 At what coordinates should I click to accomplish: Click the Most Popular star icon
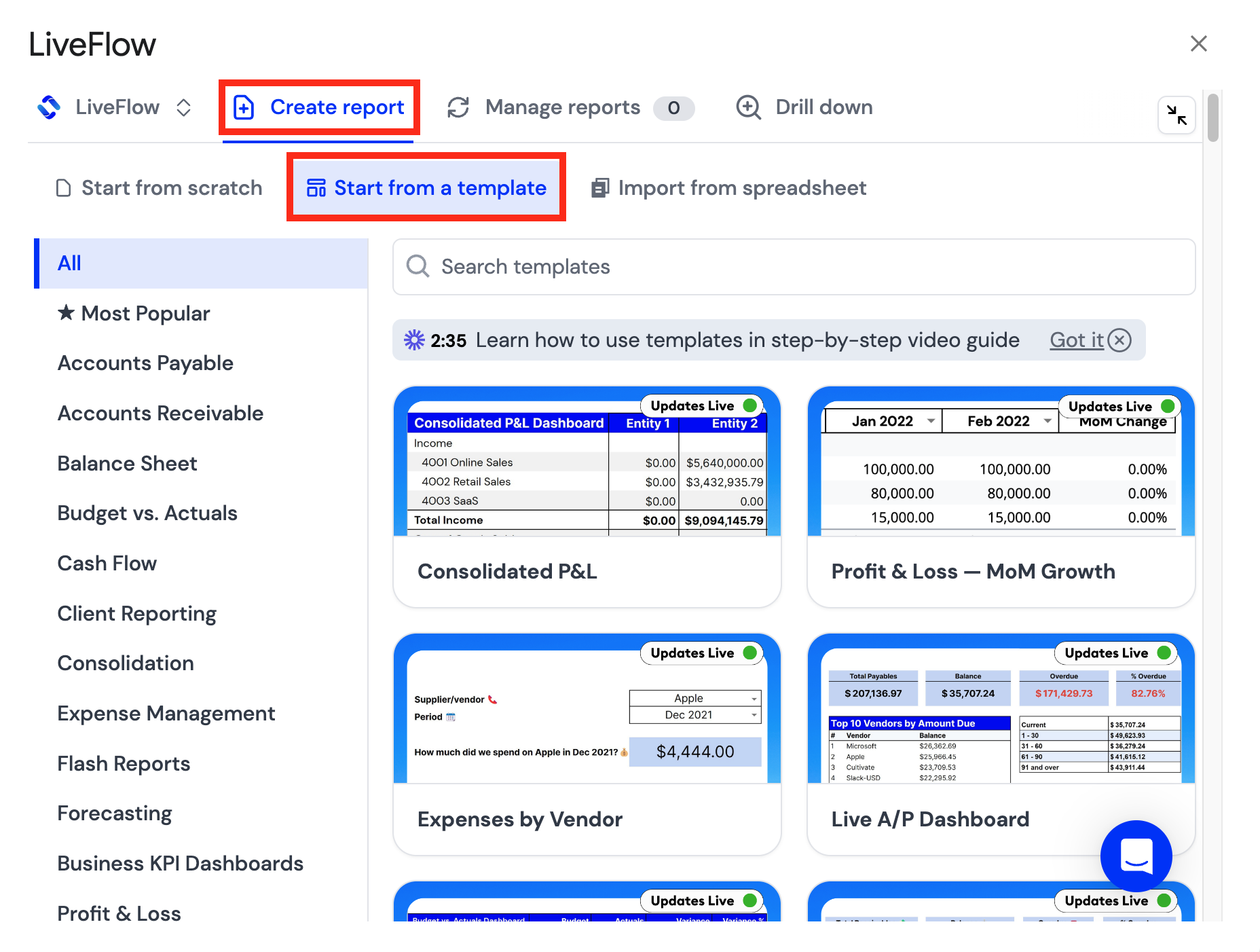pos(66,312)
